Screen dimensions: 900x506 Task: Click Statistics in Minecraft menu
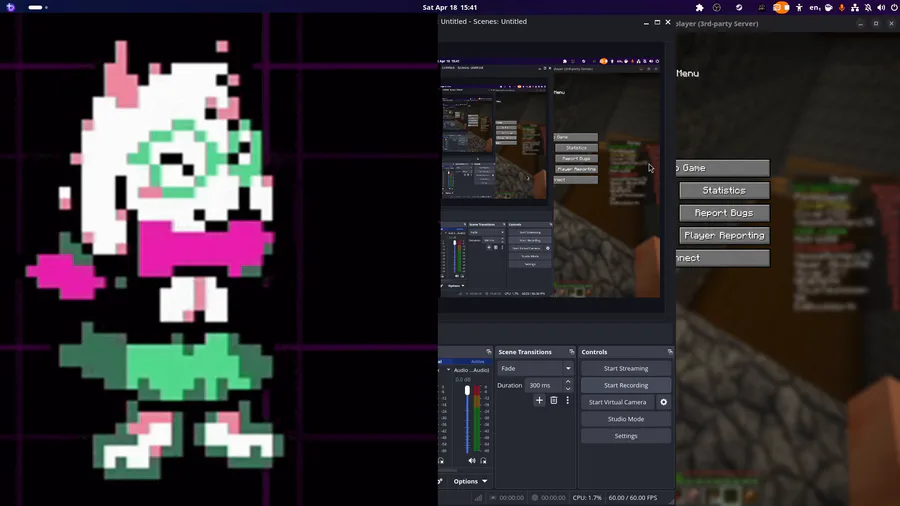[x=724, y=190]
